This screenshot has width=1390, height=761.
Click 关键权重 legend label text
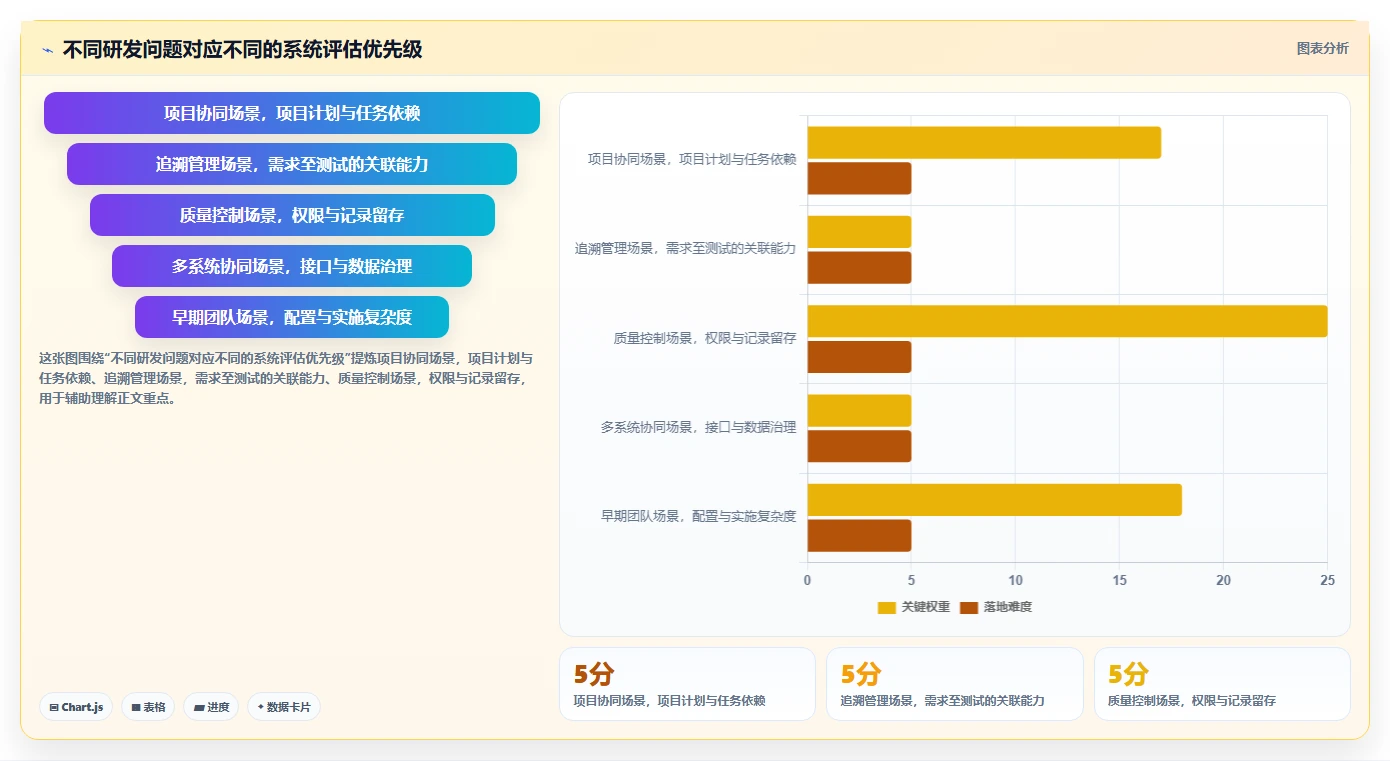(x=926, y=607)
